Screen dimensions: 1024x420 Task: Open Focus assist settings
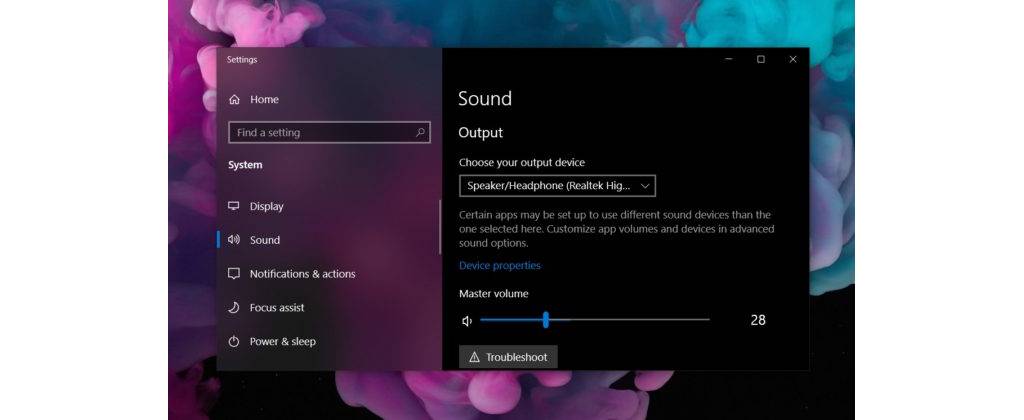click(277, 308)
